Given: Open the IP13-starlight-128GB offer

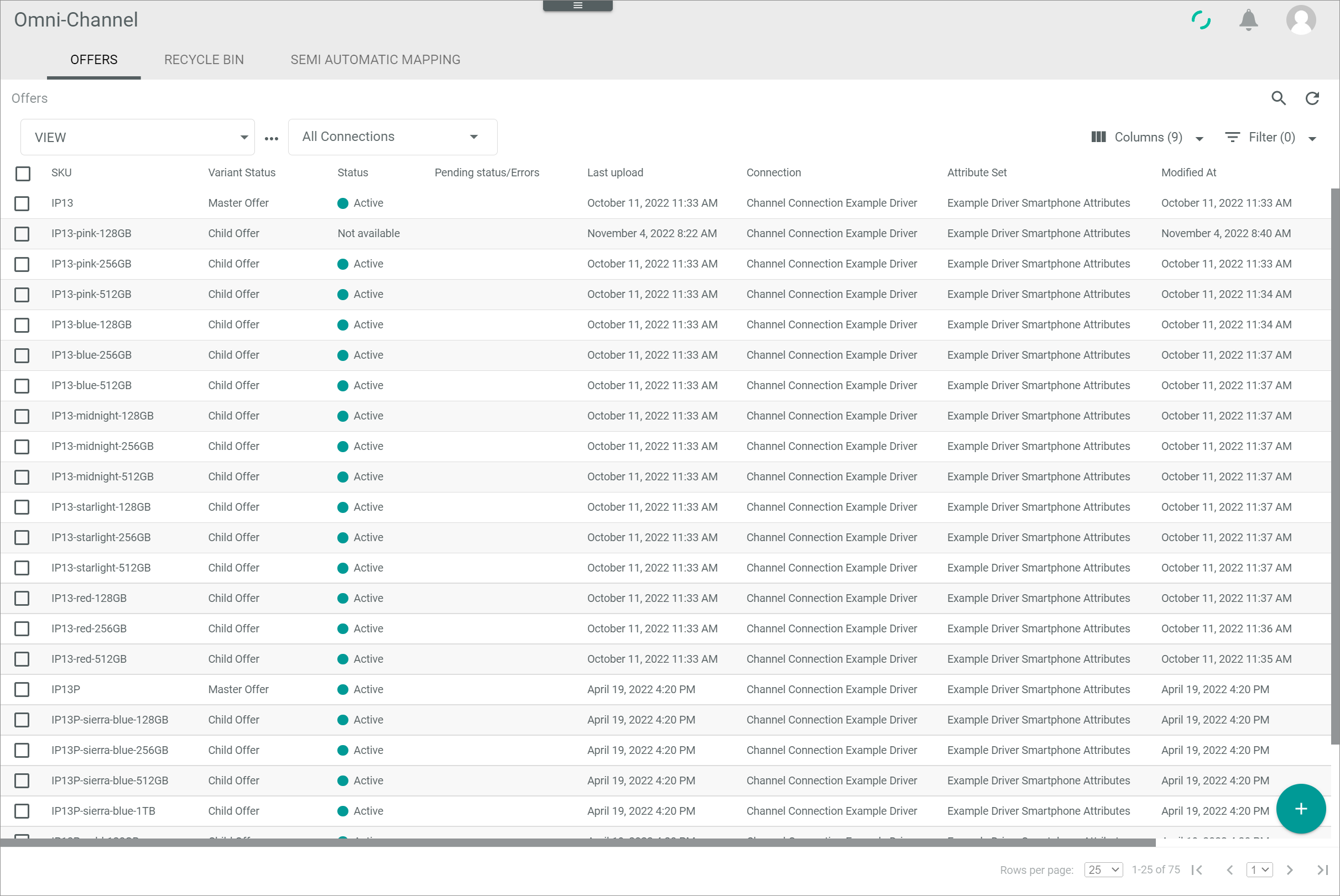Looking at the screenshot, I should [x=101, y=507].
